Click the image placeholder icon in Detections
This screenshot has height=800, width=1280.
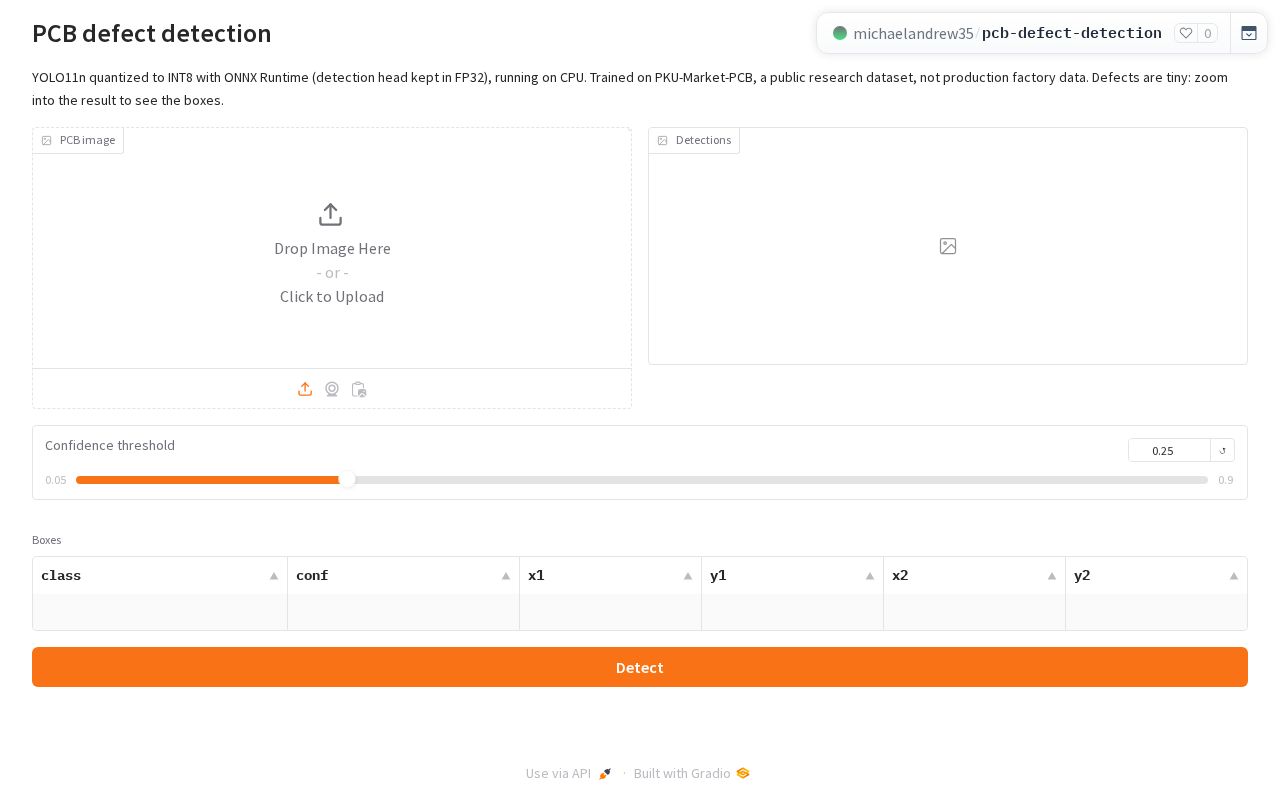948,246
